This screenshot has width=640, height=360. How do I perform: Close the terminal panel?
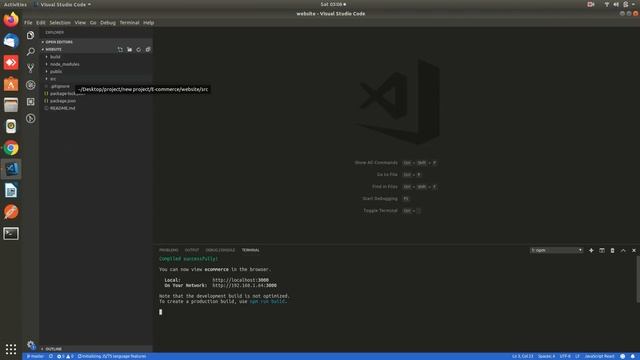[x=634, y=250]
